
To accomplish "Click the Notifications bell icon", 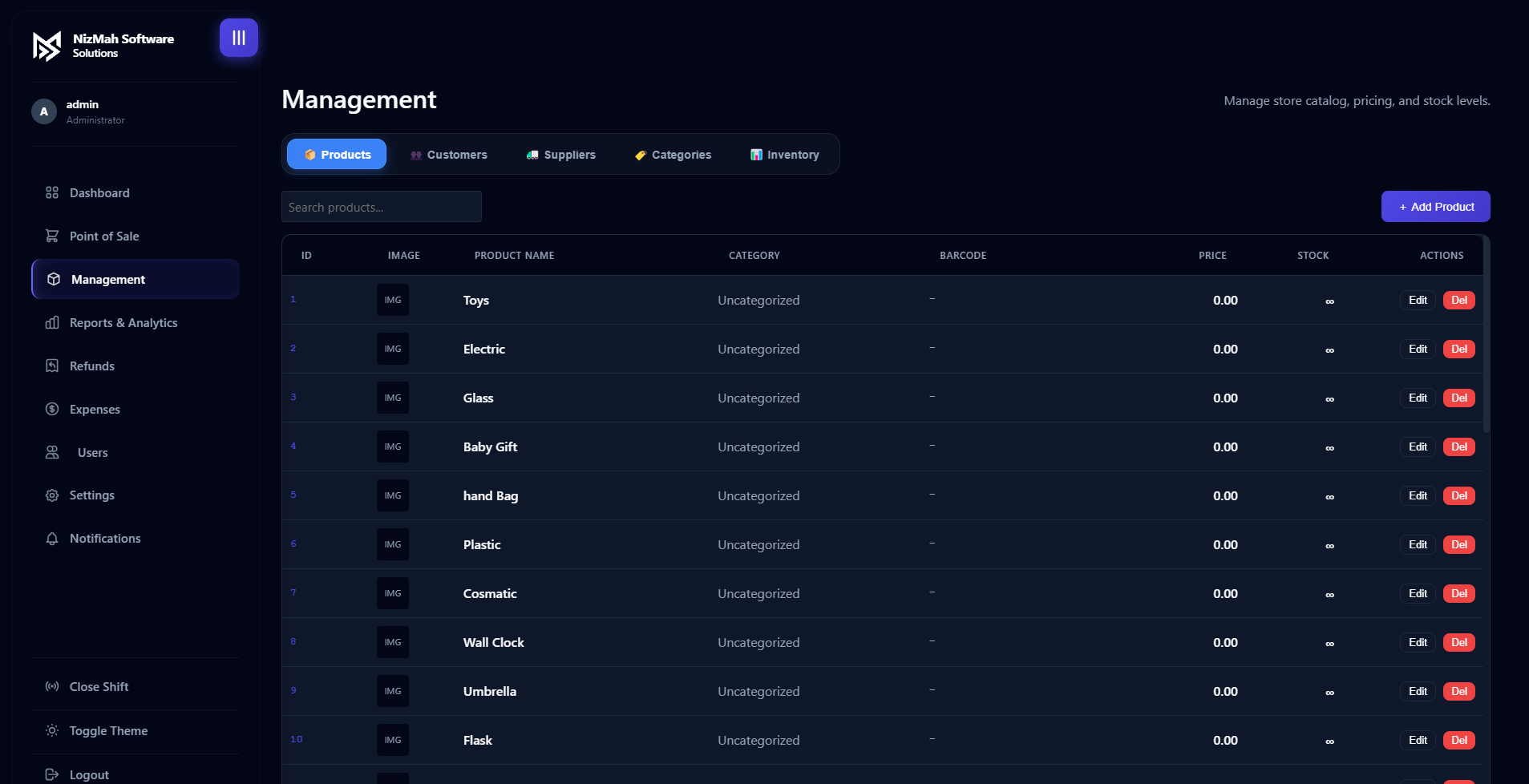I will [52, 539].
